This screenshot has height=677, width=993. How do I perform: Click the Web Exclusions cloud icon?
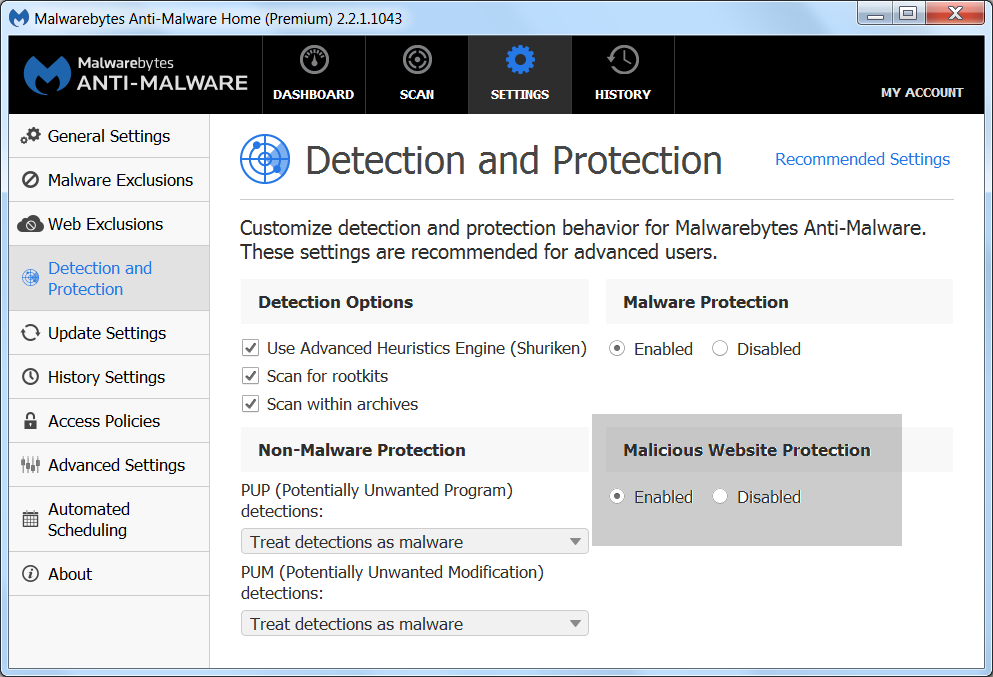coord(30,224)
